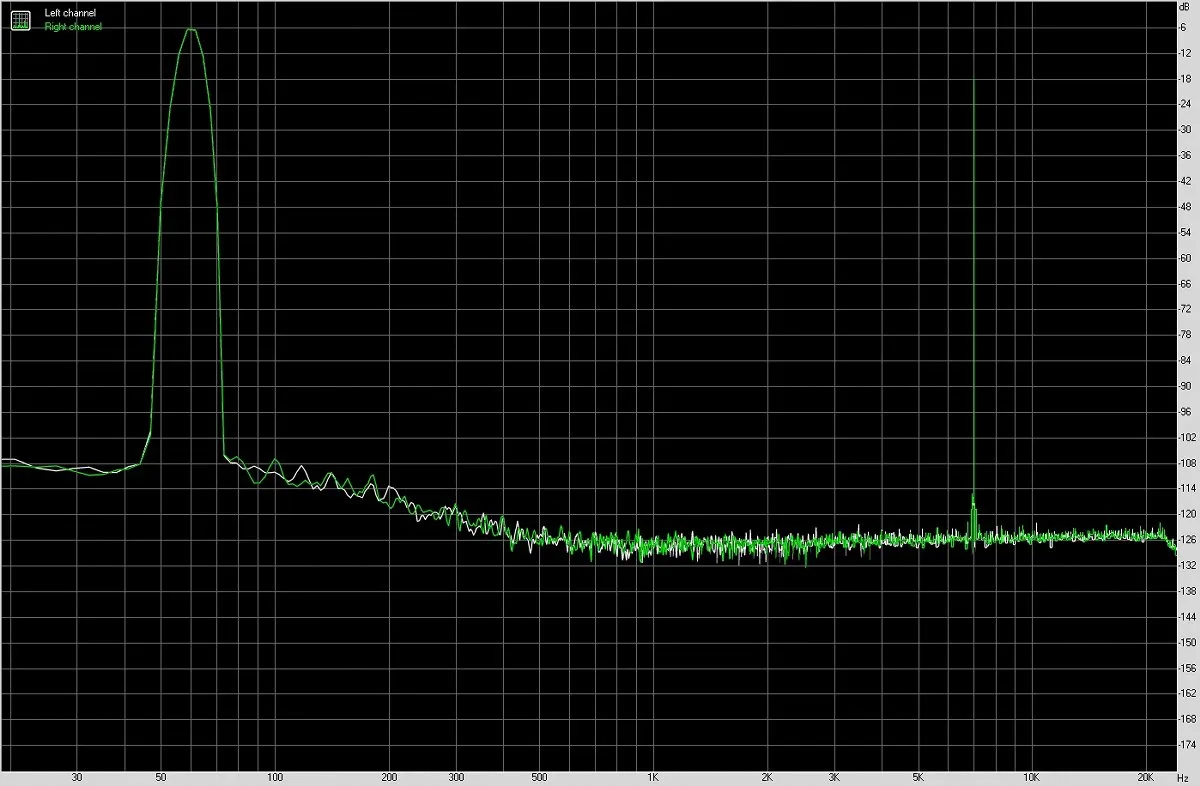Click the -24 dB scale value
Viewport: 1200px width, 786px height.
coord(1186,104)
